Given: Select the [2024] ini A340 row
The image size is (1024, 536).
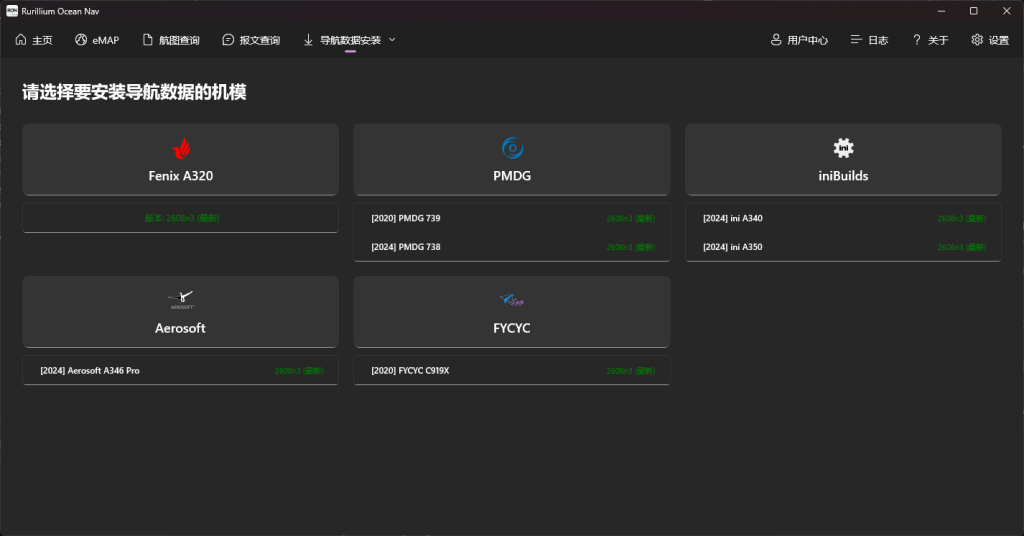Looking at the screenshot, I should pyautogui.click(x=843, y=218).
